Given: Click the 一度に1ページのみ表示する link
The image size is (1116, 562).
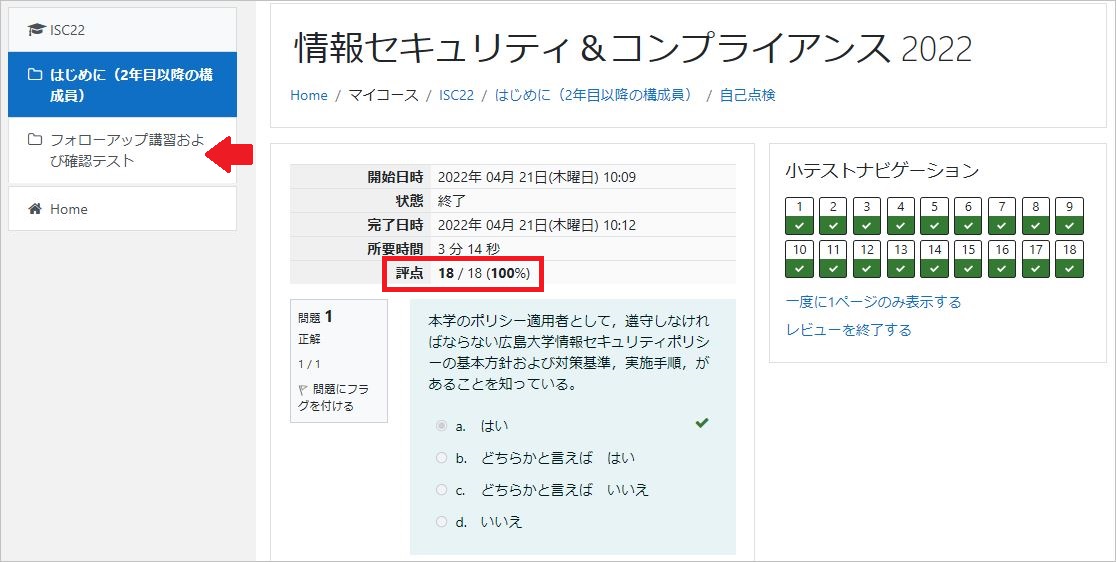Looking at the screenshot, I should pos(873,302).
